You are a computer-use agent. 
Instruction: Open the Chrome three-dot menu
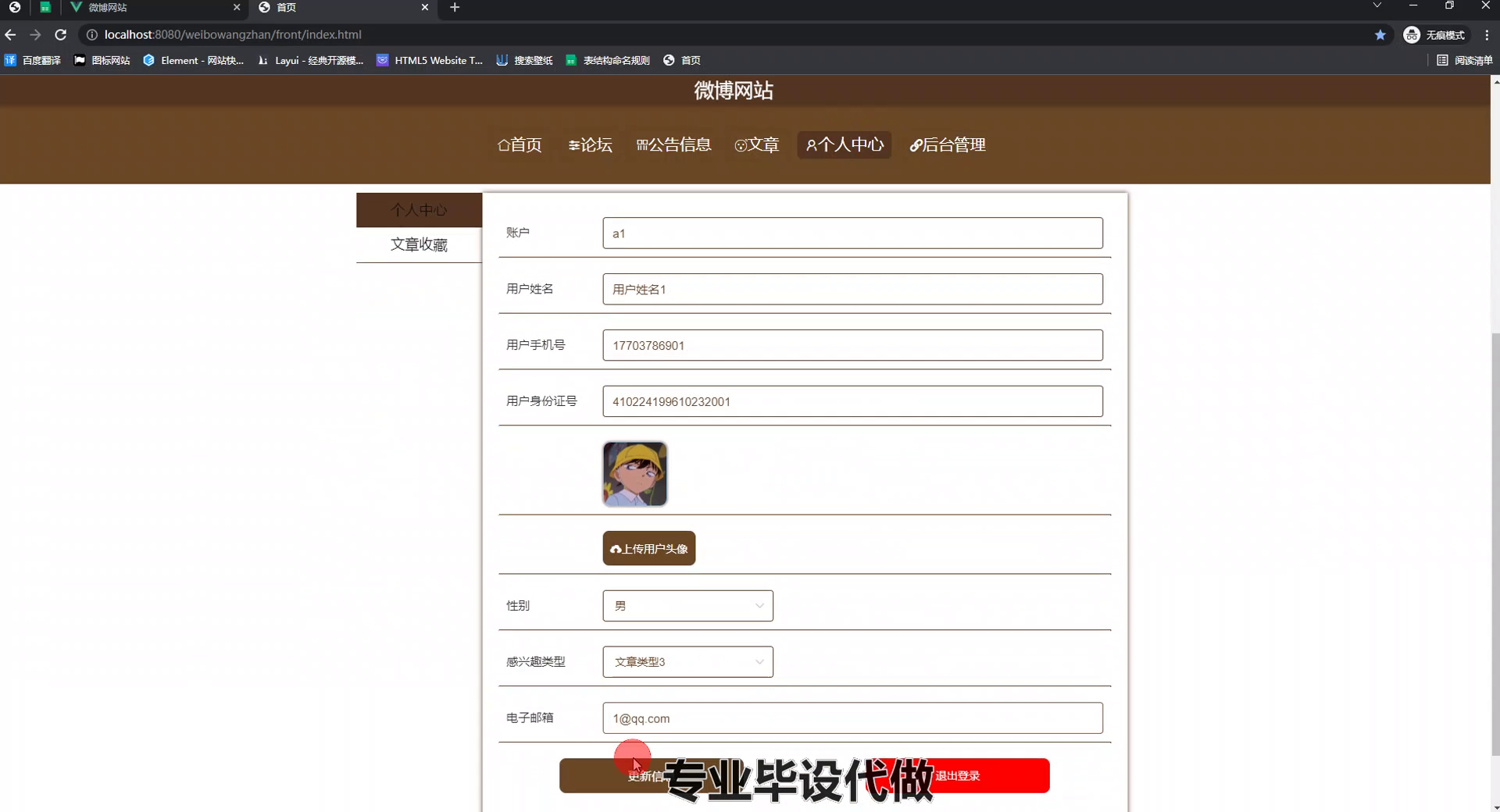1487,34
